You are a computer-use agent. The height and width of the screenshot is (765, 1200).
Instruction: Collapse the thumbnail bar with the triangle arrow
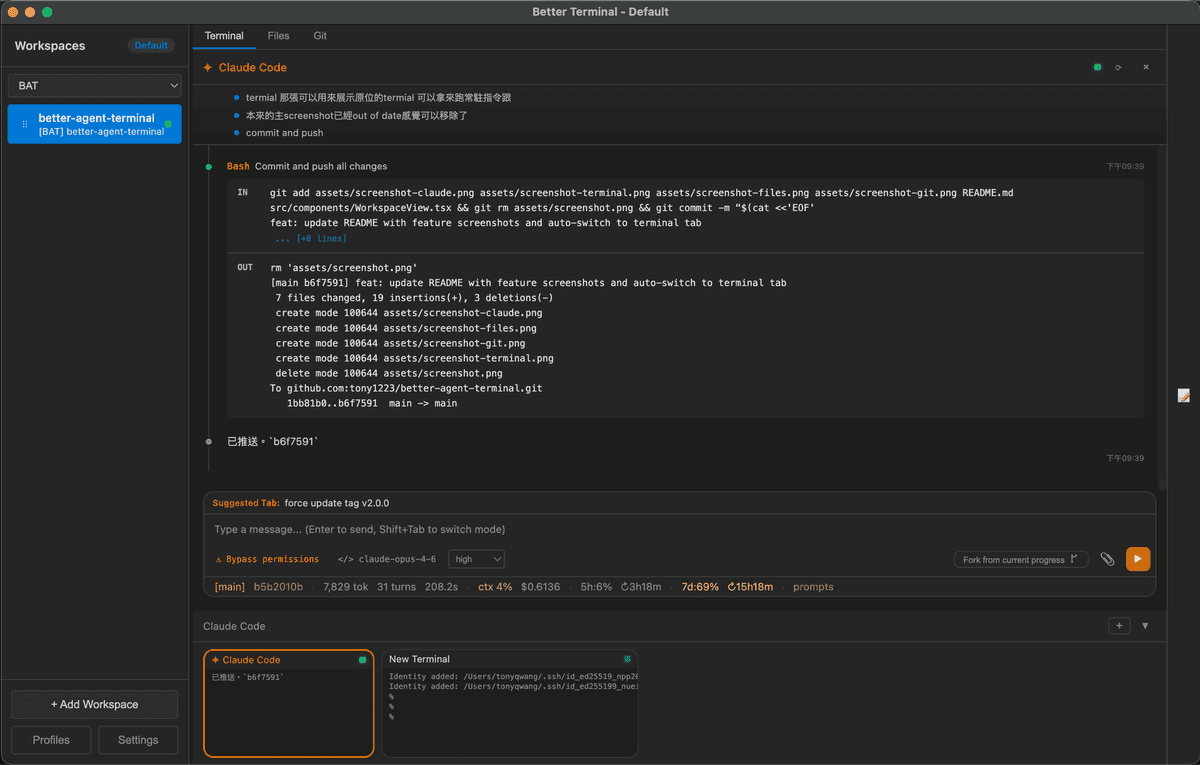1145,626
